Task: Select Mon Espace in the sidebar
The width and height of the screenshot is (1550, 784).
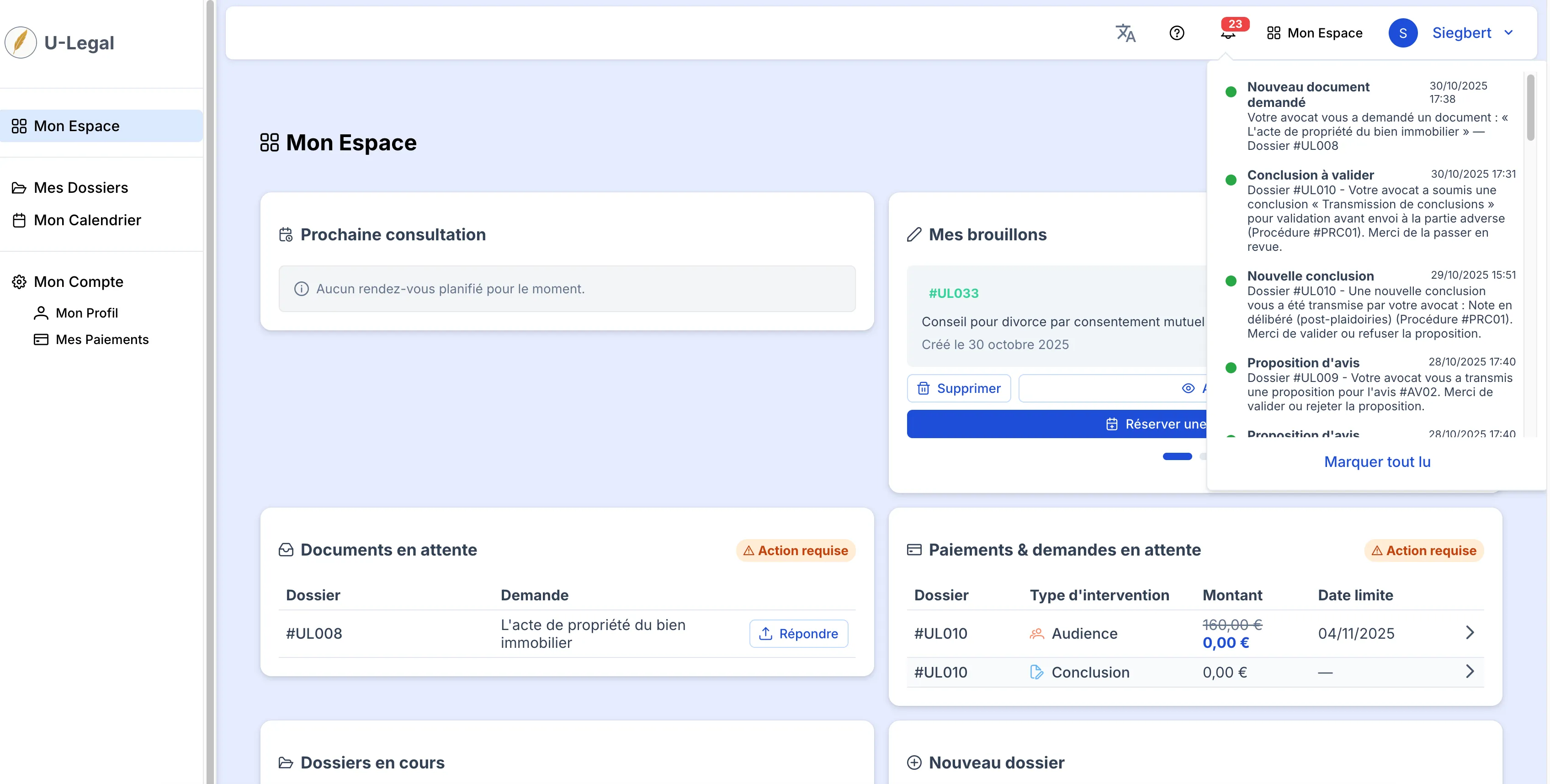Action: 101,126
